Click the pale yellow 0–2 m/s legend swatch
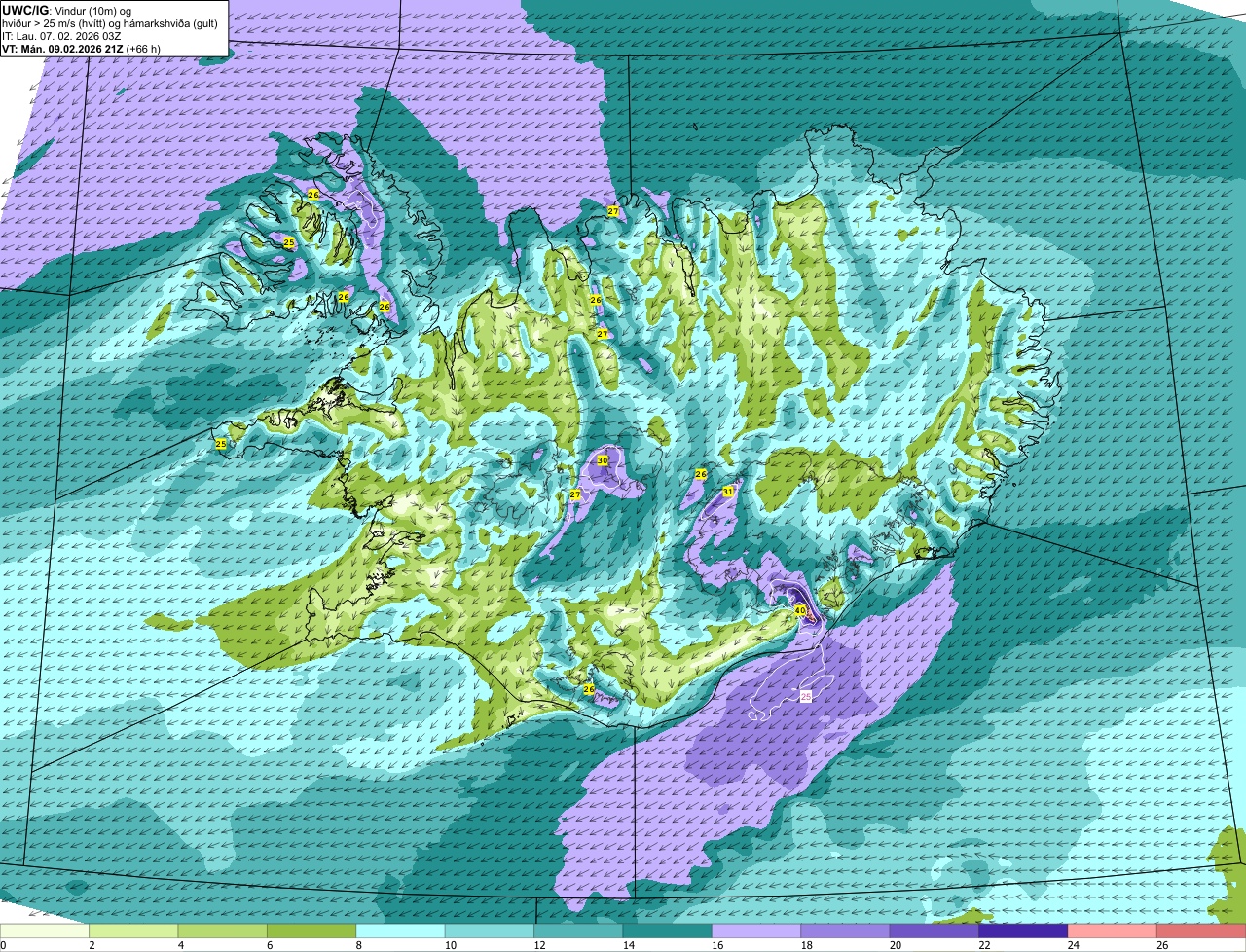This screenshot has height=952, width=1246. pos(45,932)
